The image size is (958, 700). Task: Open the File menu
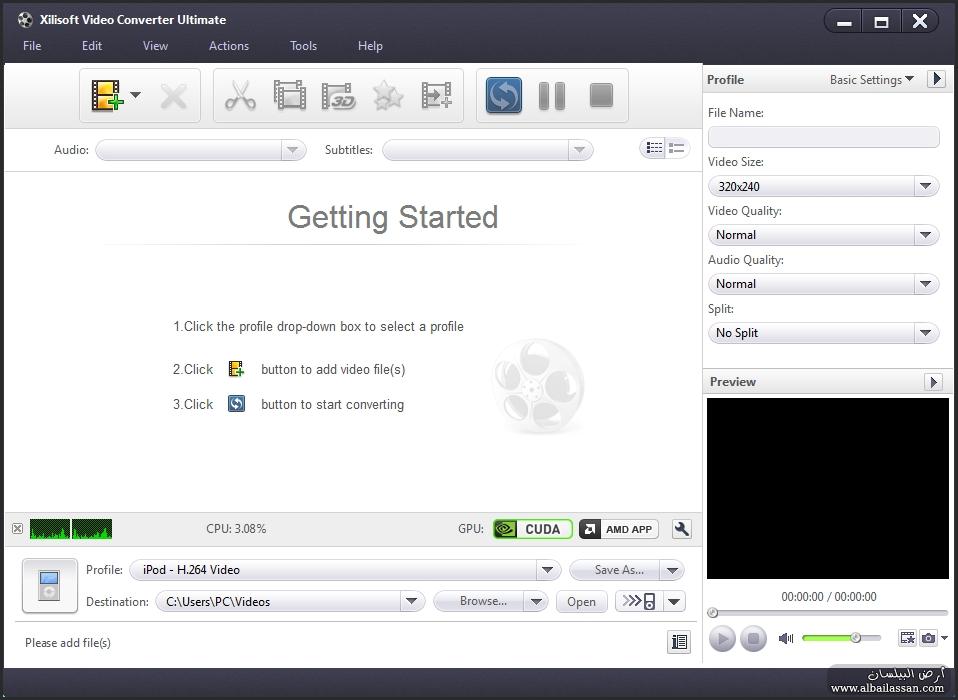coord(32,46)
